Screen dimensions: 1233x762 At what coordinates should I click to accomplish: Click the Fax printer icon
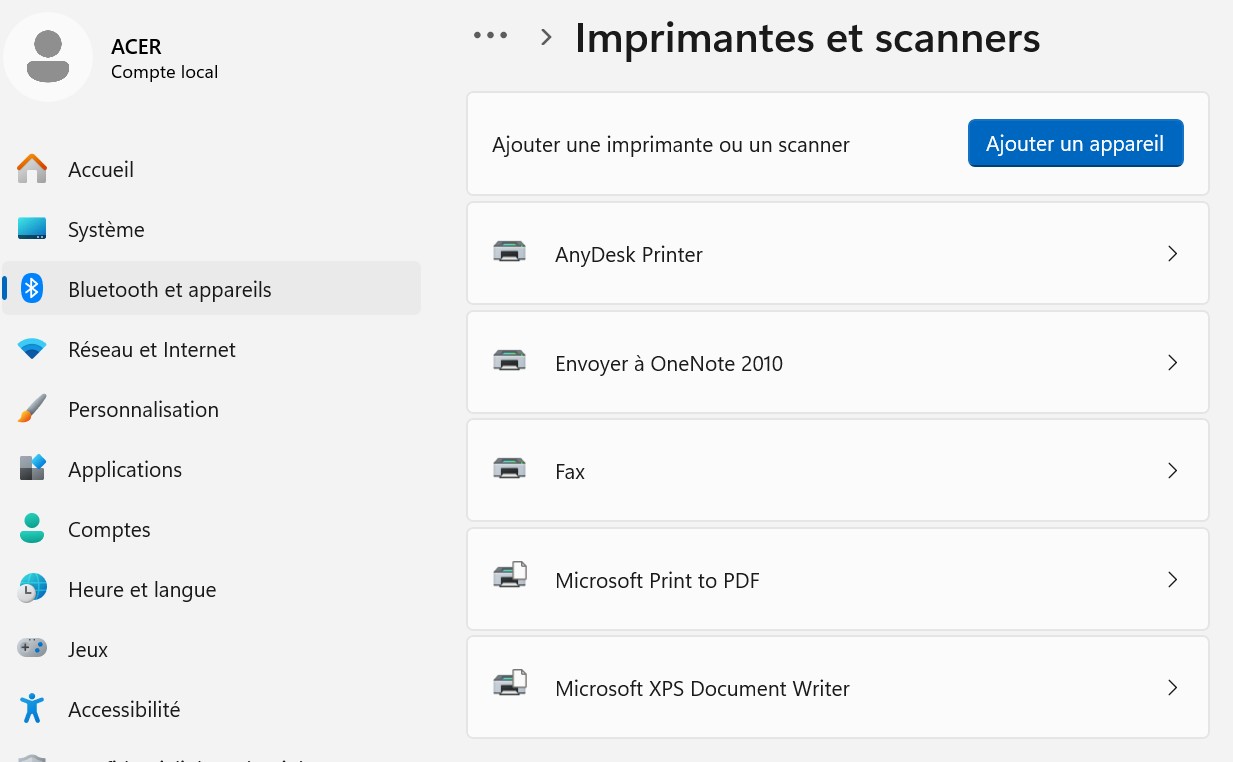coord(510,467)
